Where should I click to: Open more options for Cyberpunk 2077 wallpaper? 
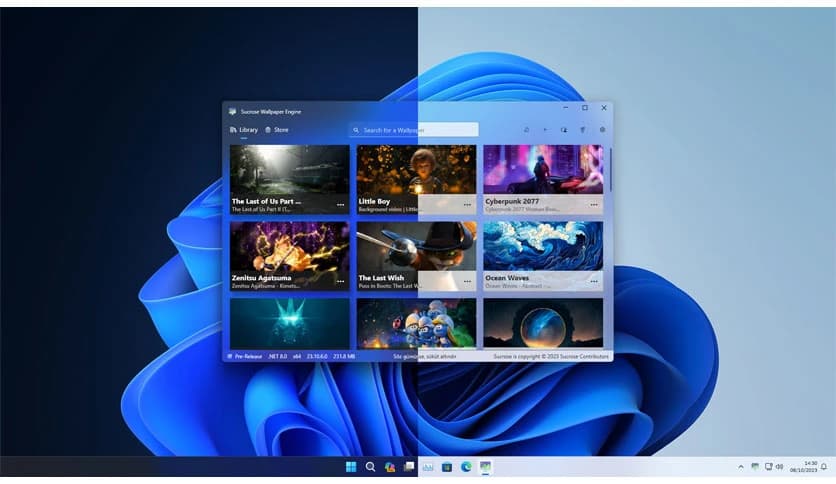pos(594,204)
